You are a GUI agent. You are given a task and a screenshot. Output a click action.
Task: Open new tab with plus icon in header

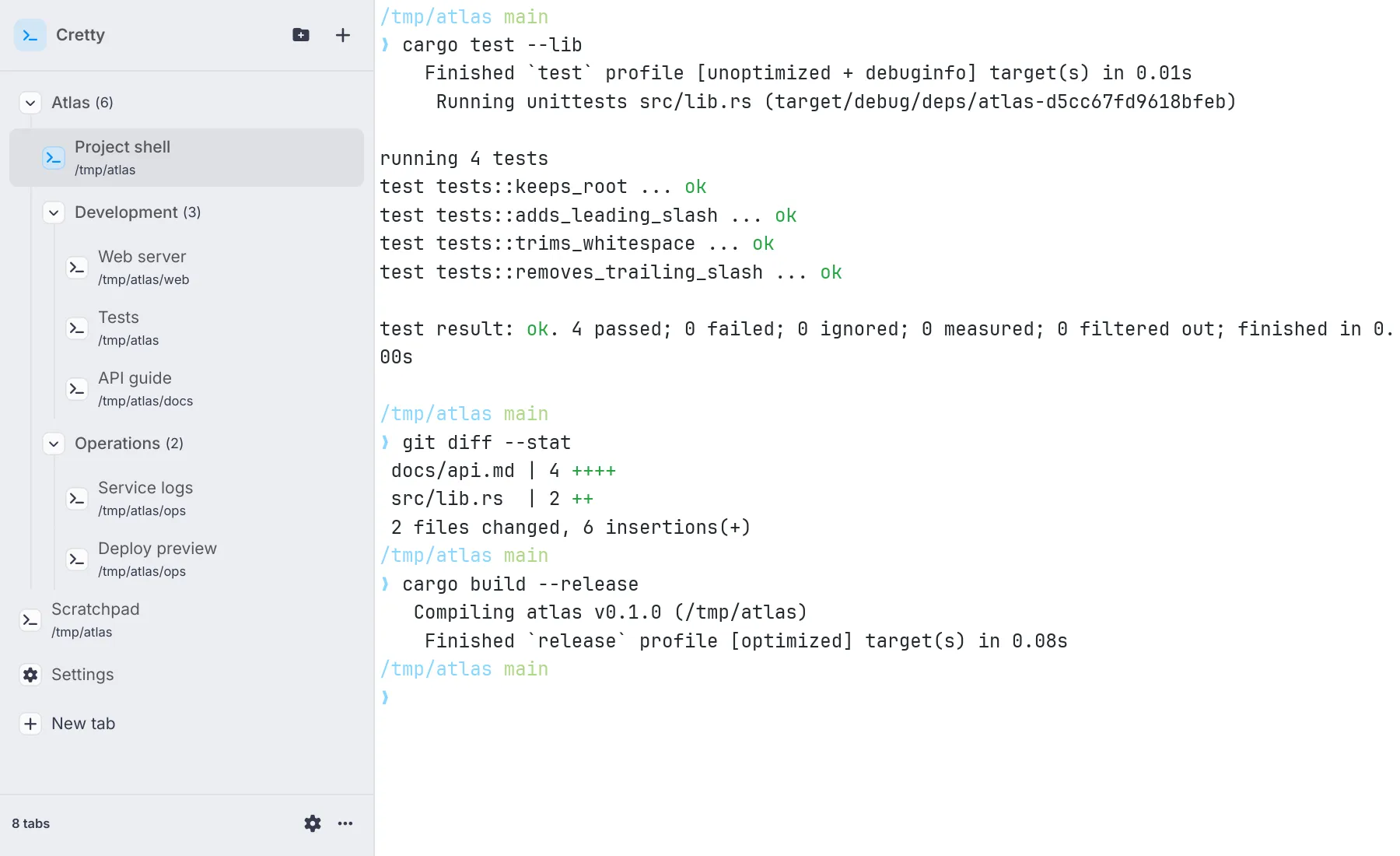343,35
